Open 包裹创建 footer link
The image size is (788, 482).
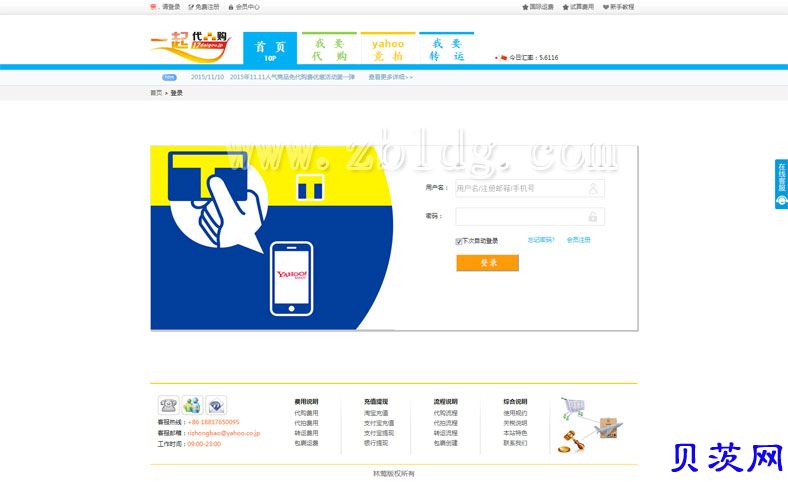point(446,443)
